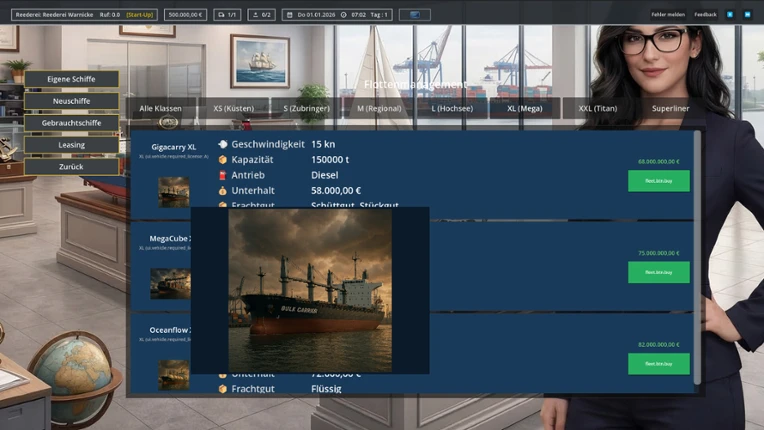Viewport: 764px width, 430px height.
Task: Select the XL (Mega) tab
Action: [525, 108]
